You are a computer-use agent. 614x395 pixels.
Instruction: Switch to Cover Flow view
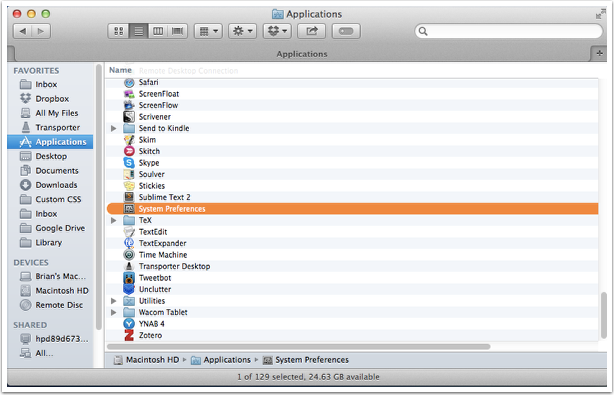pos(178,31)
